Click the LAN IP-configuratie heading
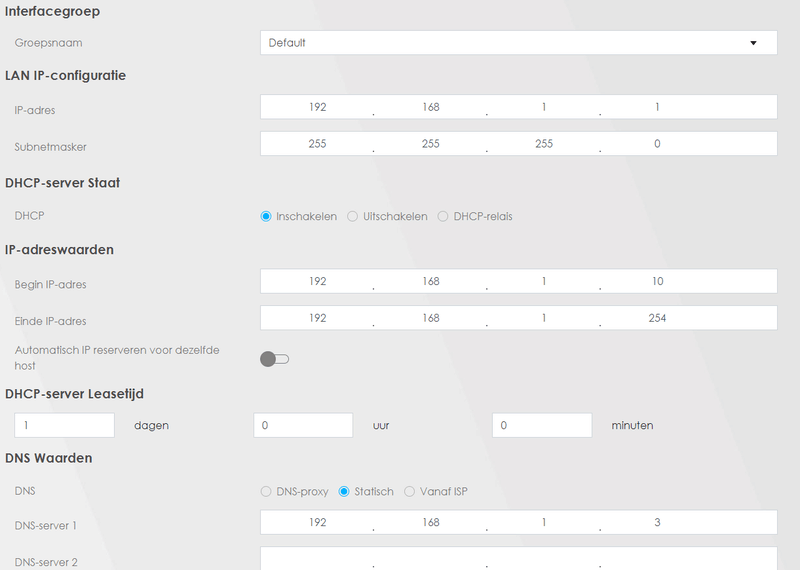800x570 pixels. (65, 76)
